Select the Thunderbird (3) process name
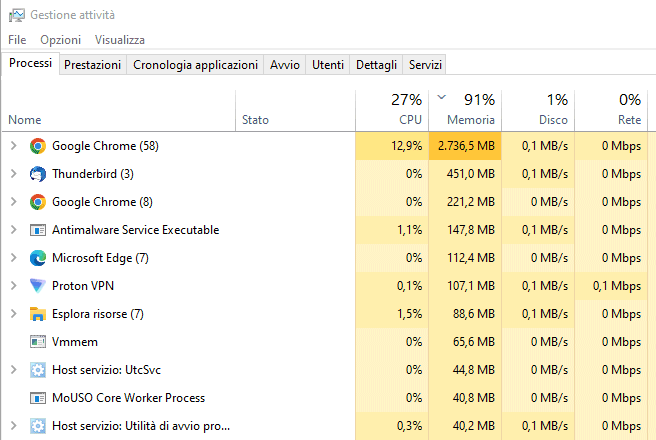Image resolution: width=656 pixels, height=440 pixels. point(93,174)
